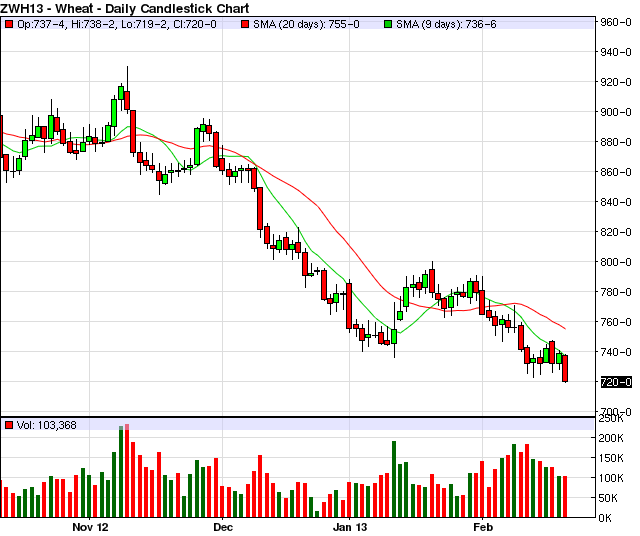Click the 940-0 price axis label

pos(616,52)
